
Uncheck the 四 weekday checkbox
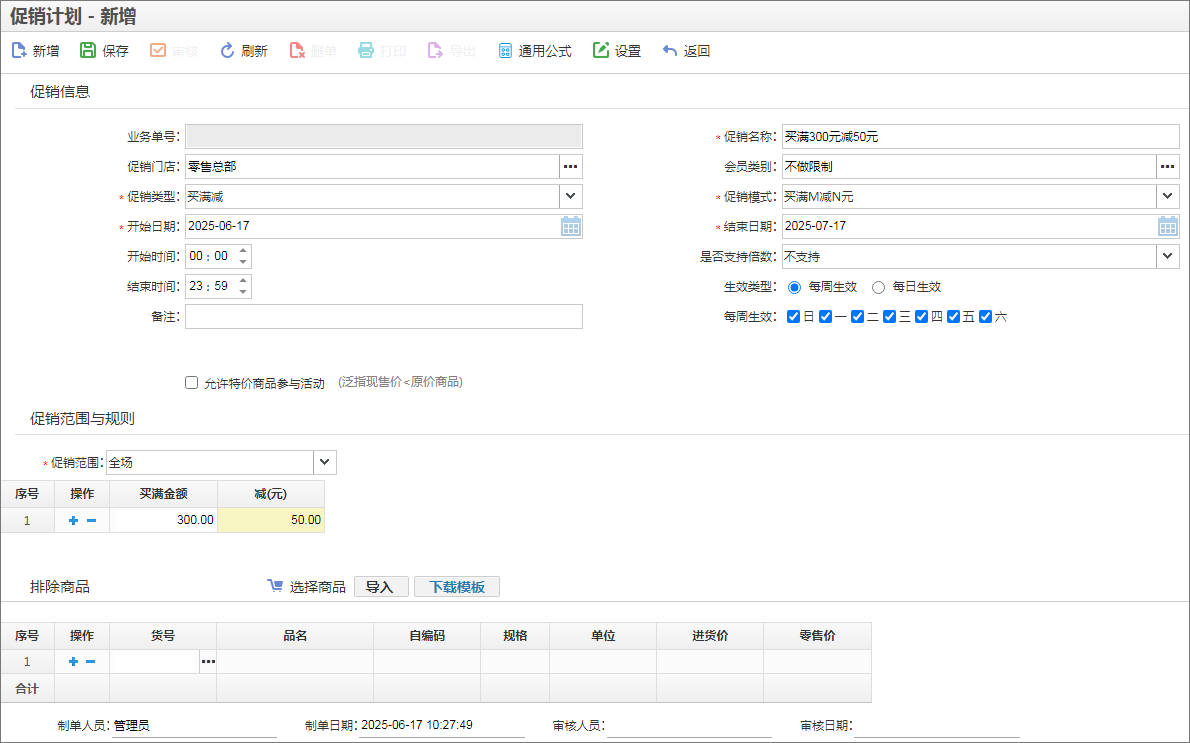click(x=921, y=316)
